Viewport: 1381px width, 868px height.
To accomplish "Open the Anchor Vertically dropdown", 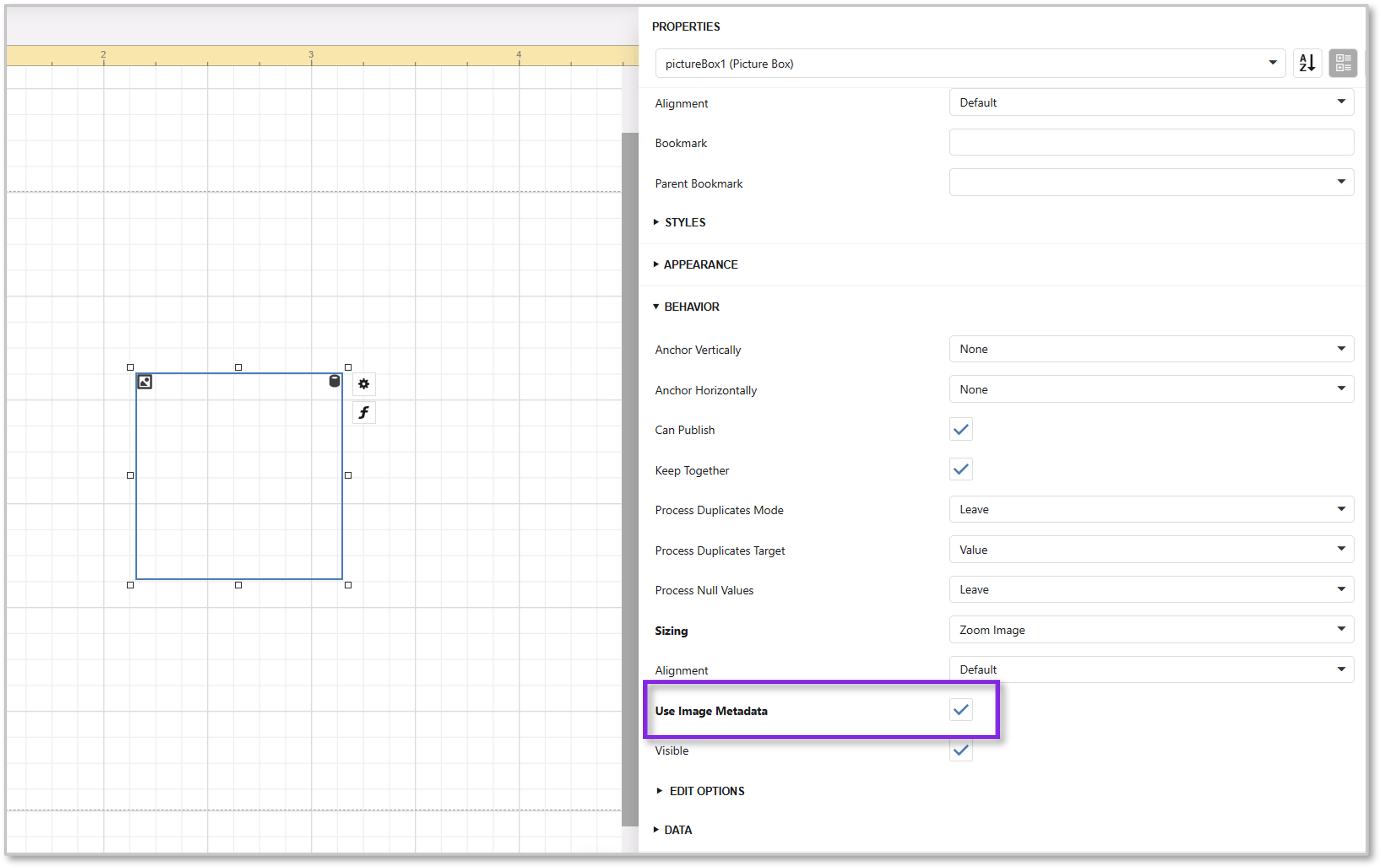I will 1151,349.
